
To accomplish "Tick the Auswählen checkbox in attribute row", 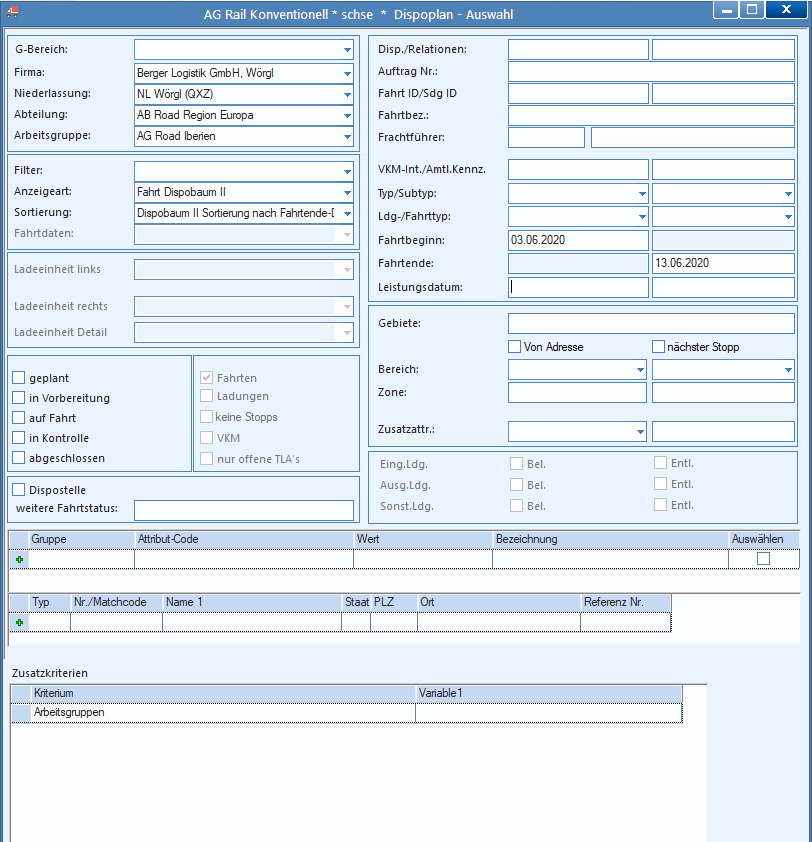I will tap(763, 558).
